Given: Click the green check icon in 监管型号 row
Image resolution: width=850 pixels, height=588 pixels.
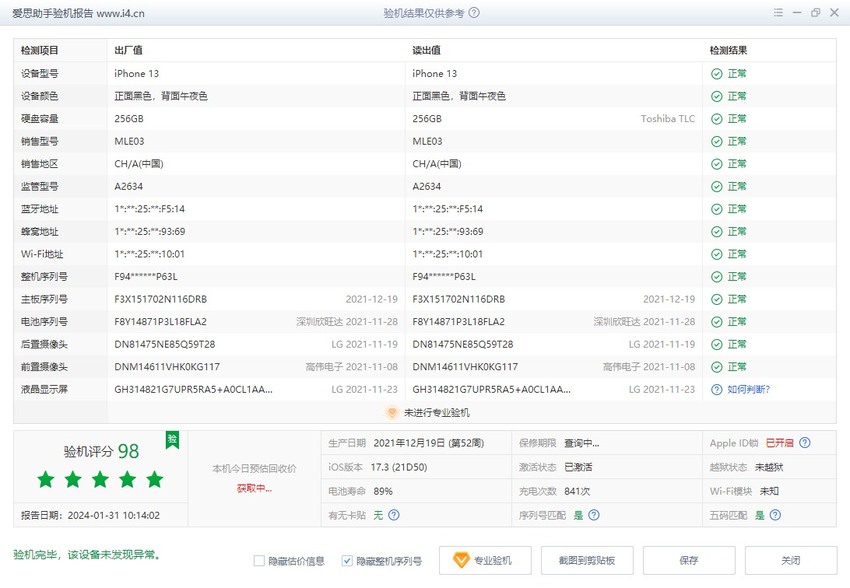Looking at the screenshot, I should pyautogui.click(x=717, y=187).
